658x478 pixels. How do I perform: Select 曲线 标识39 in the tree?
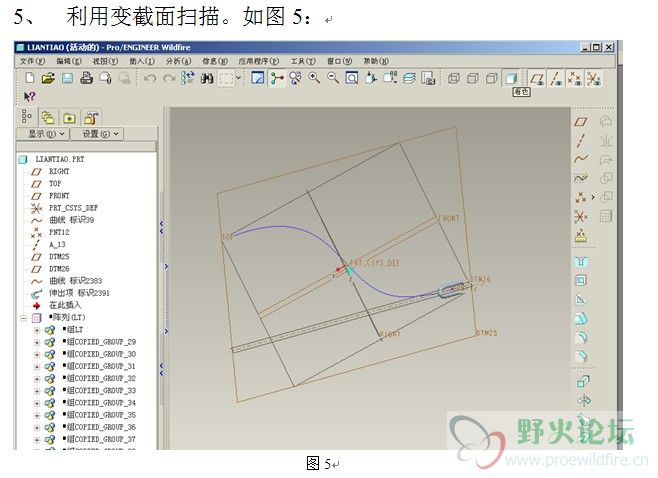tap(71, 220)
